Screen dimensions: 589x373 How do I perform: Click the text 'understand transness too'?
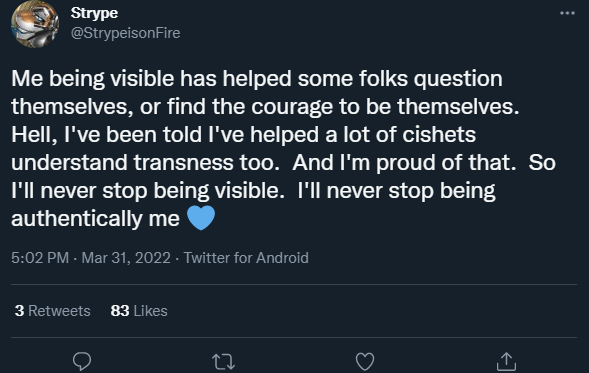click(x=145, y=163)
